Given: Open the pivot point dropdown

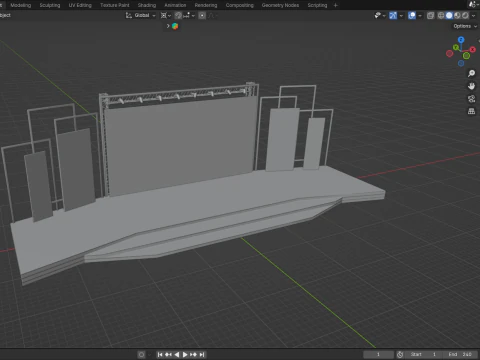Looking at the screenshot, I should pos(166,15).
